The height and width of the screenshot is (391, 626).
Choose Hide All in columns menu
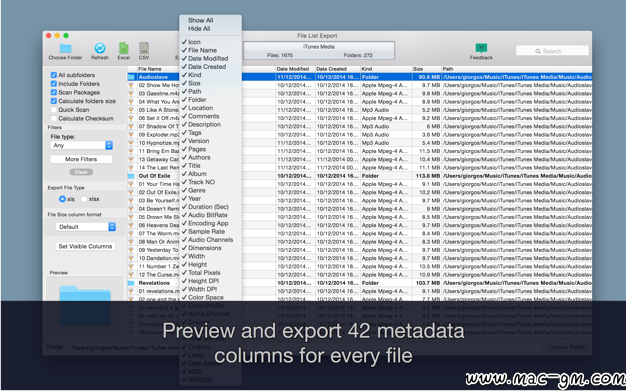[x=199, y=29]
